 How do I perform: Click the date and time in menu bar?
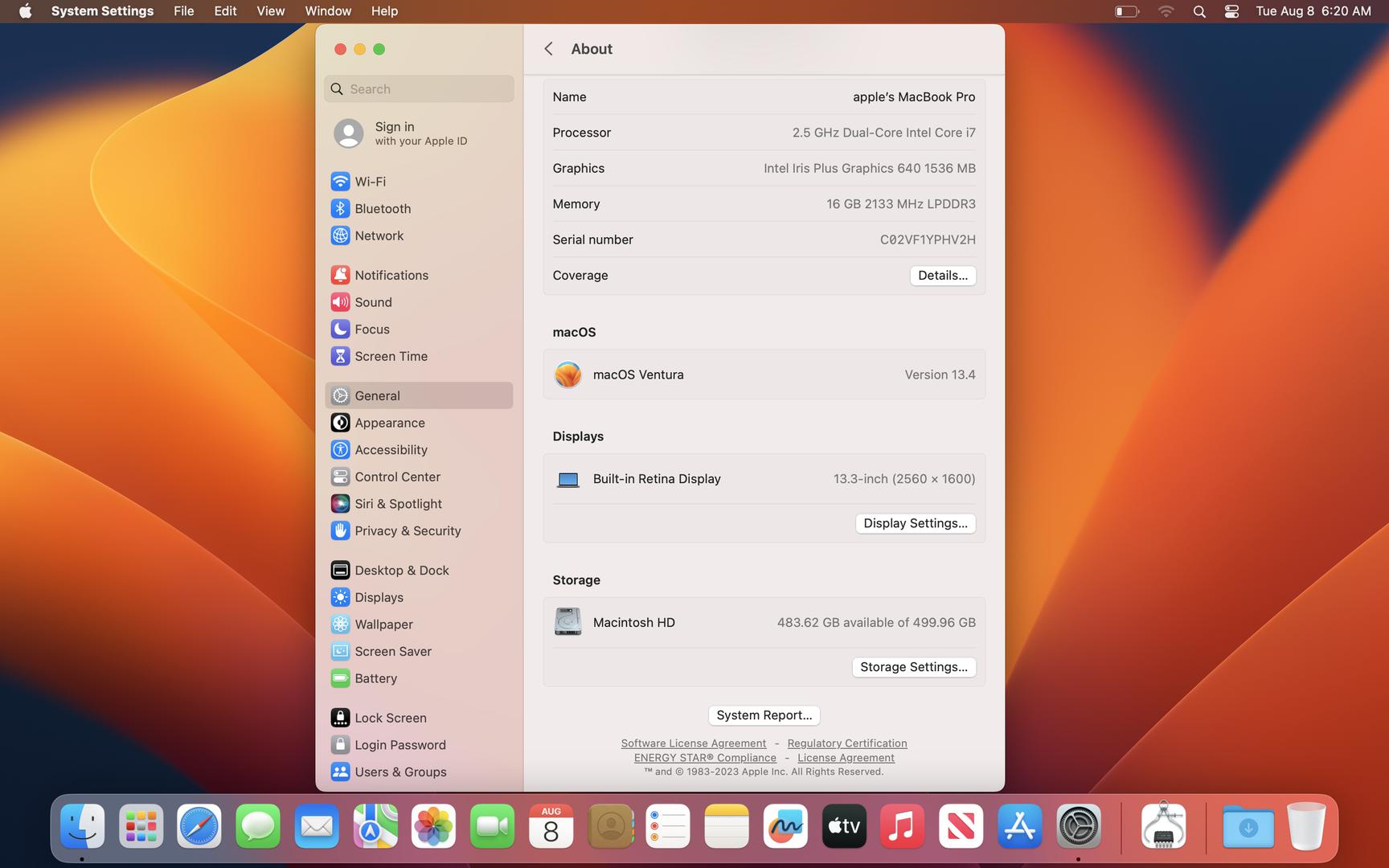[x=1313, y=11]
